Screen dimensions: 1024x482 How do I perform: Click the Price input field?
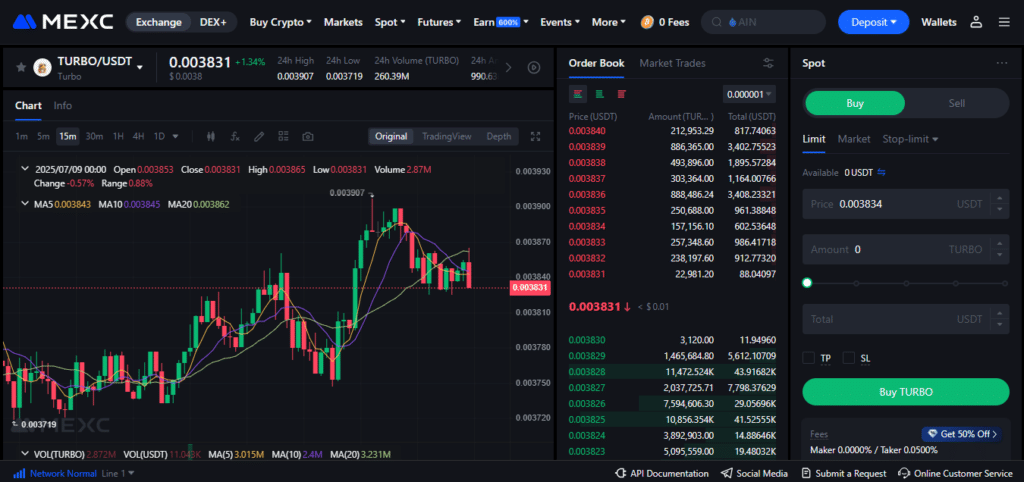pyautogui.click(x=906, y=204)
